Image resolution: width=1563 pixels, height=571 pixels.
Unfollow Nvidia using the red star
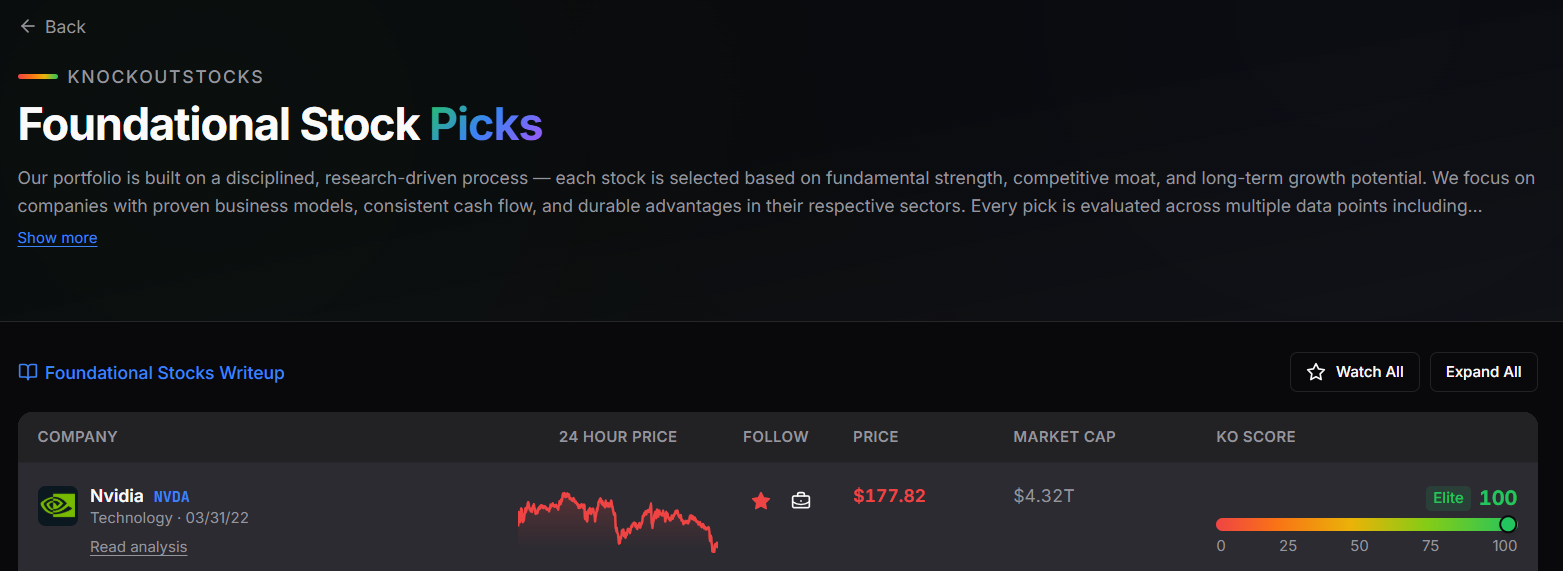click(x=761, y=500)
